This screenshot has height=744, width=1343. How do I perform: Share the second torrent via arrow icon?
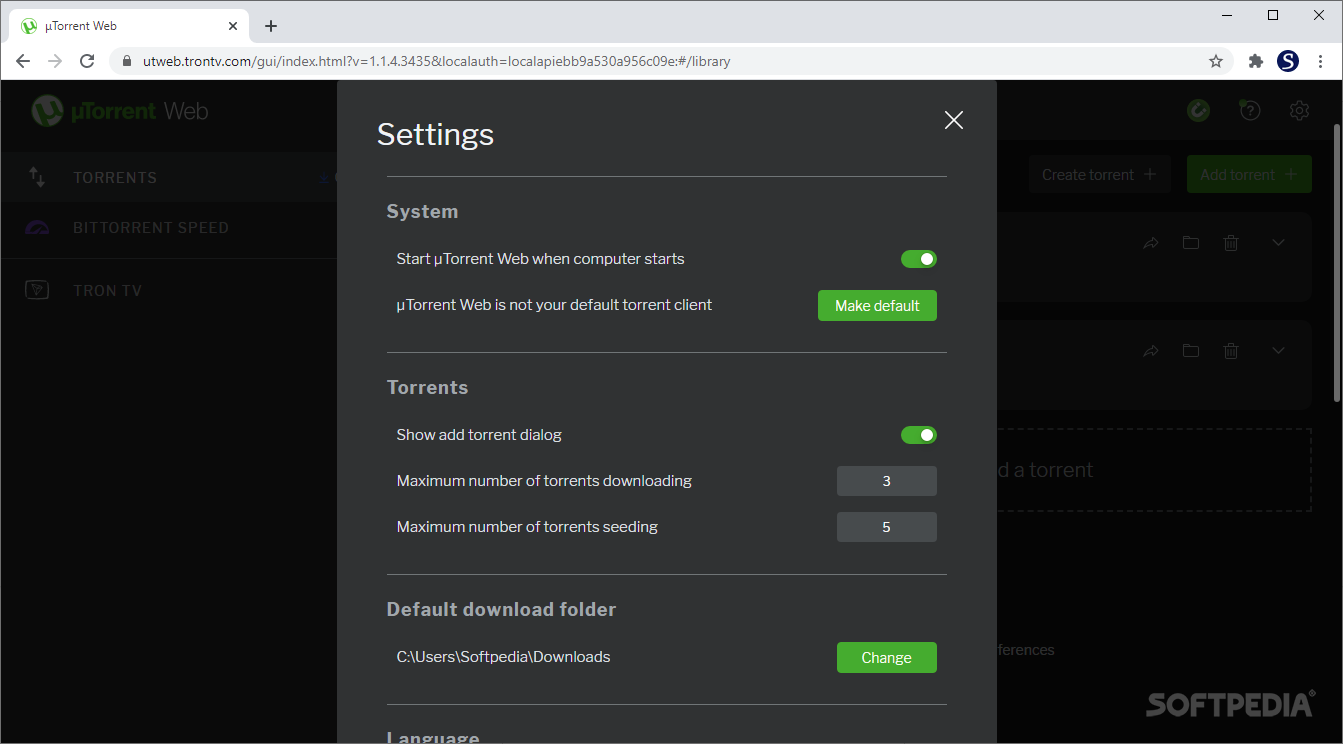coord(1151,351)
